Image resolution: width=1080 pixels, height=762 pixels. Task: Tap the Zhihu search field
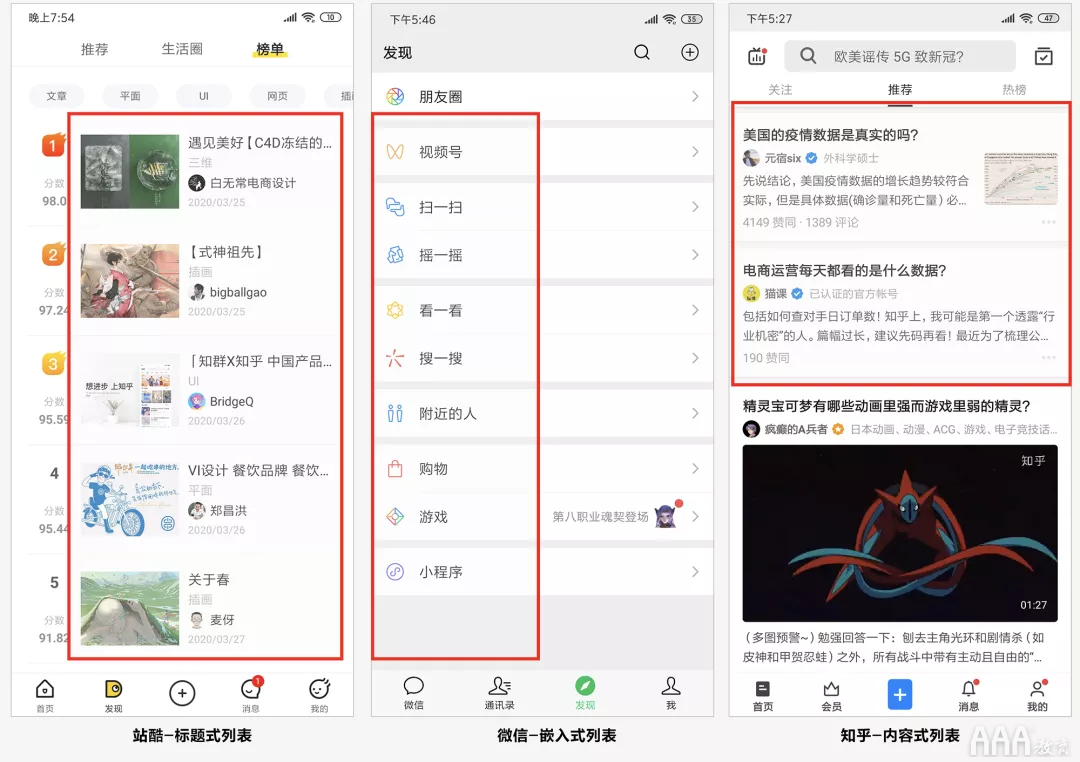(900, 56)
